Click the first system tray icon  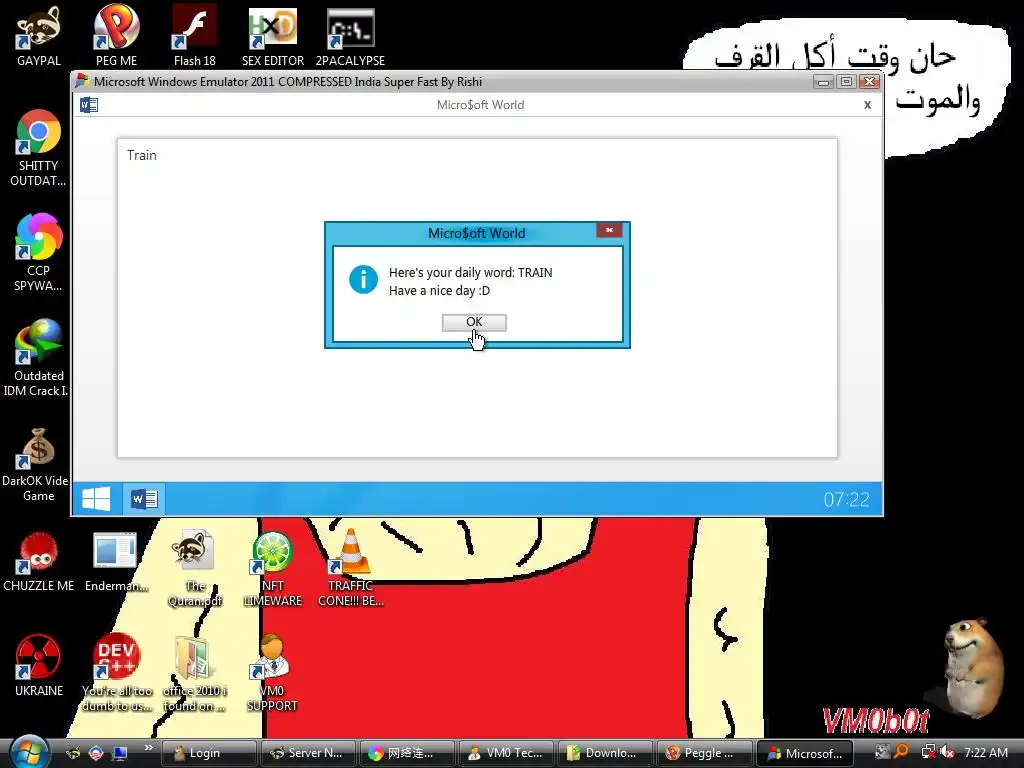(x=882, y=752)
